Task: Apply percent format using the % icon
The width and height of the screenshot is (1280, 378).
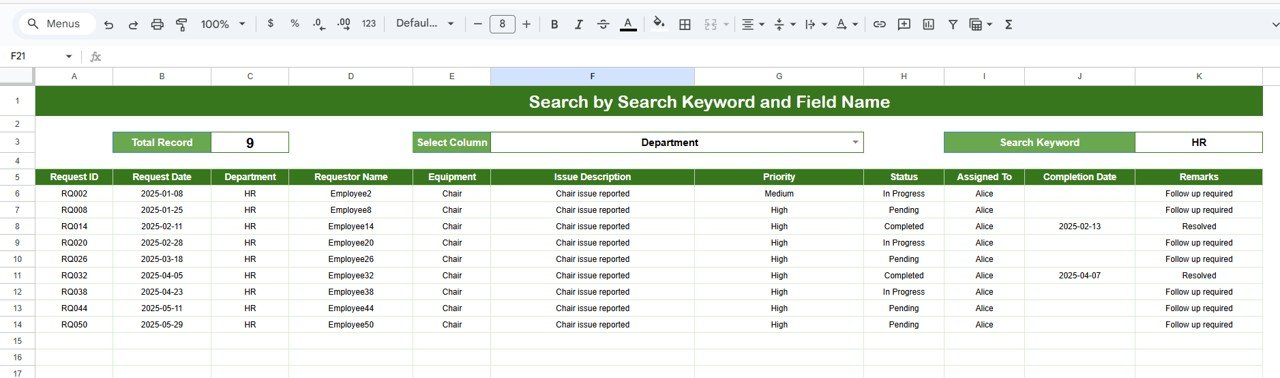Action: (x=295, y=24)
